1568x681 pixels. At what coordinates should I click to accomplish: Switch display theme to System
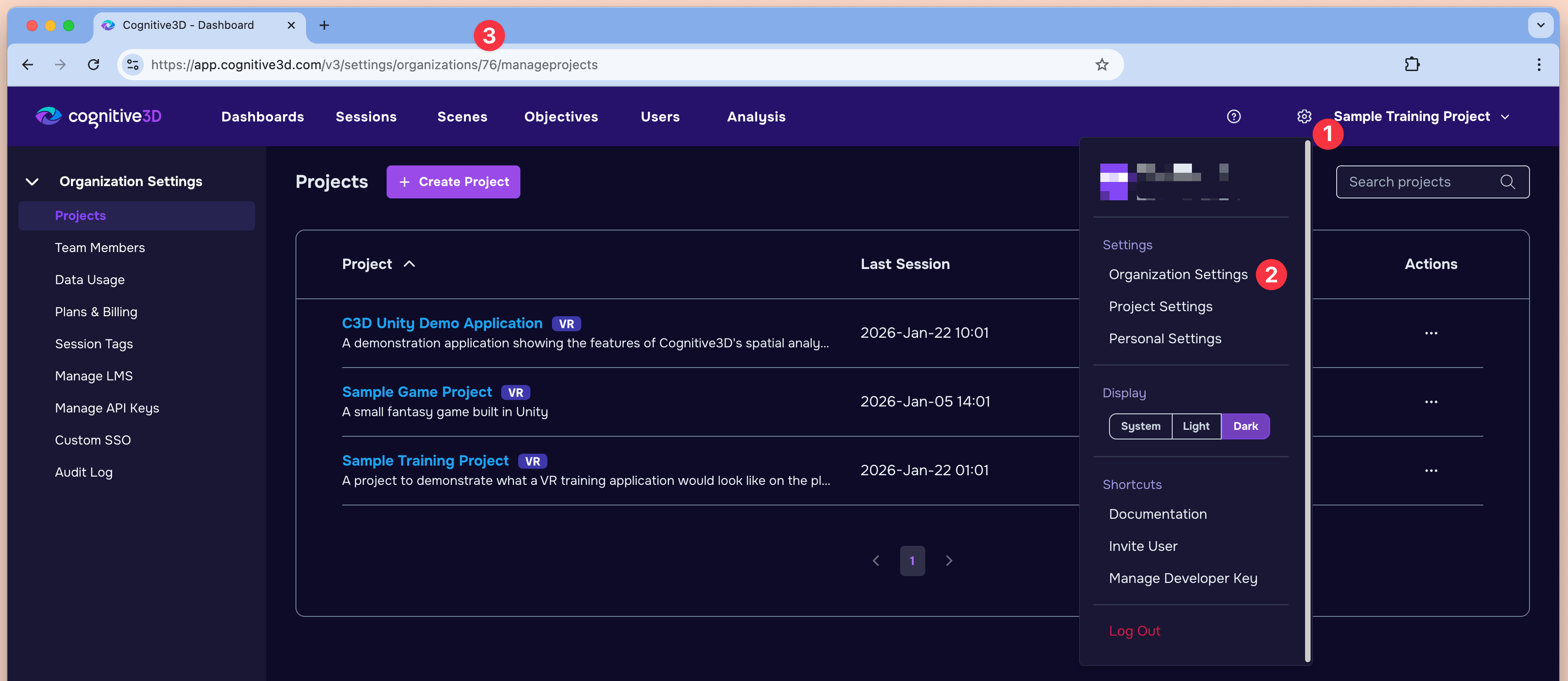point(1140,426)
